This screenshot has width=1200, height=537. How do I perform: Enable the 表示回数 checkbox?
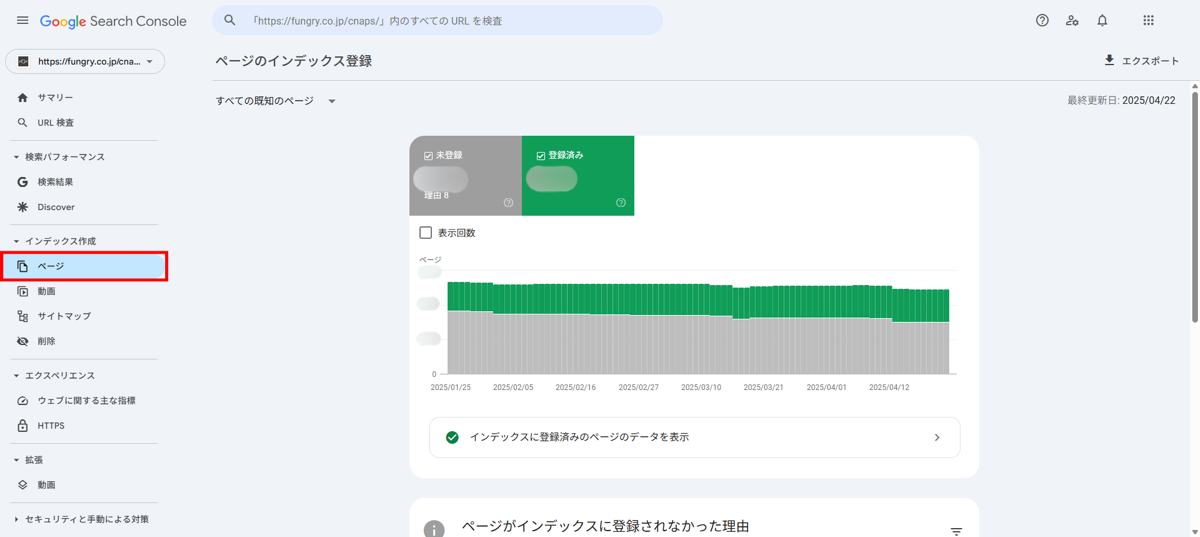pos(426,233)
